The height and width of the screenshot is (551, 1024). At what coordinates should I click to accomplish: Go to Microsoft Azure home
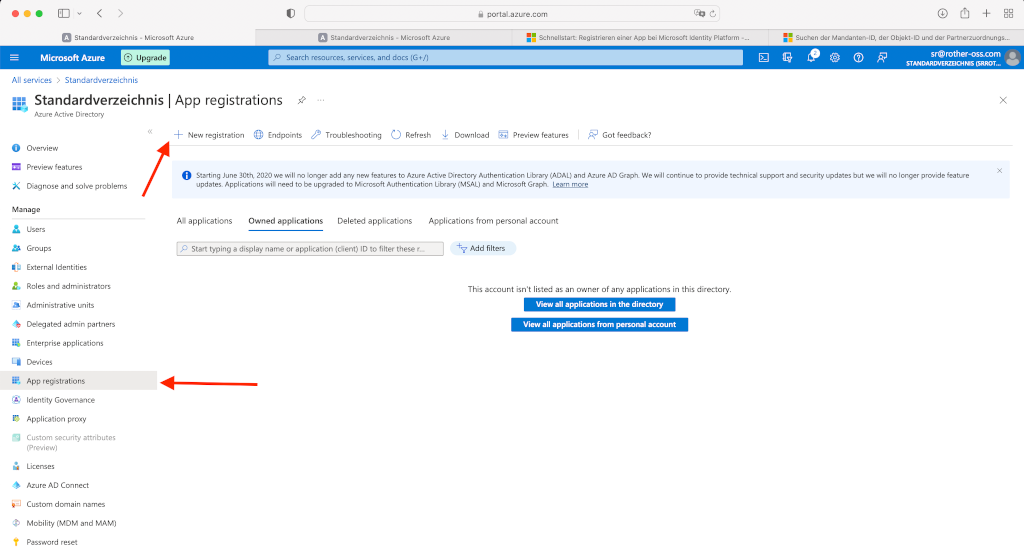point(72,57)
